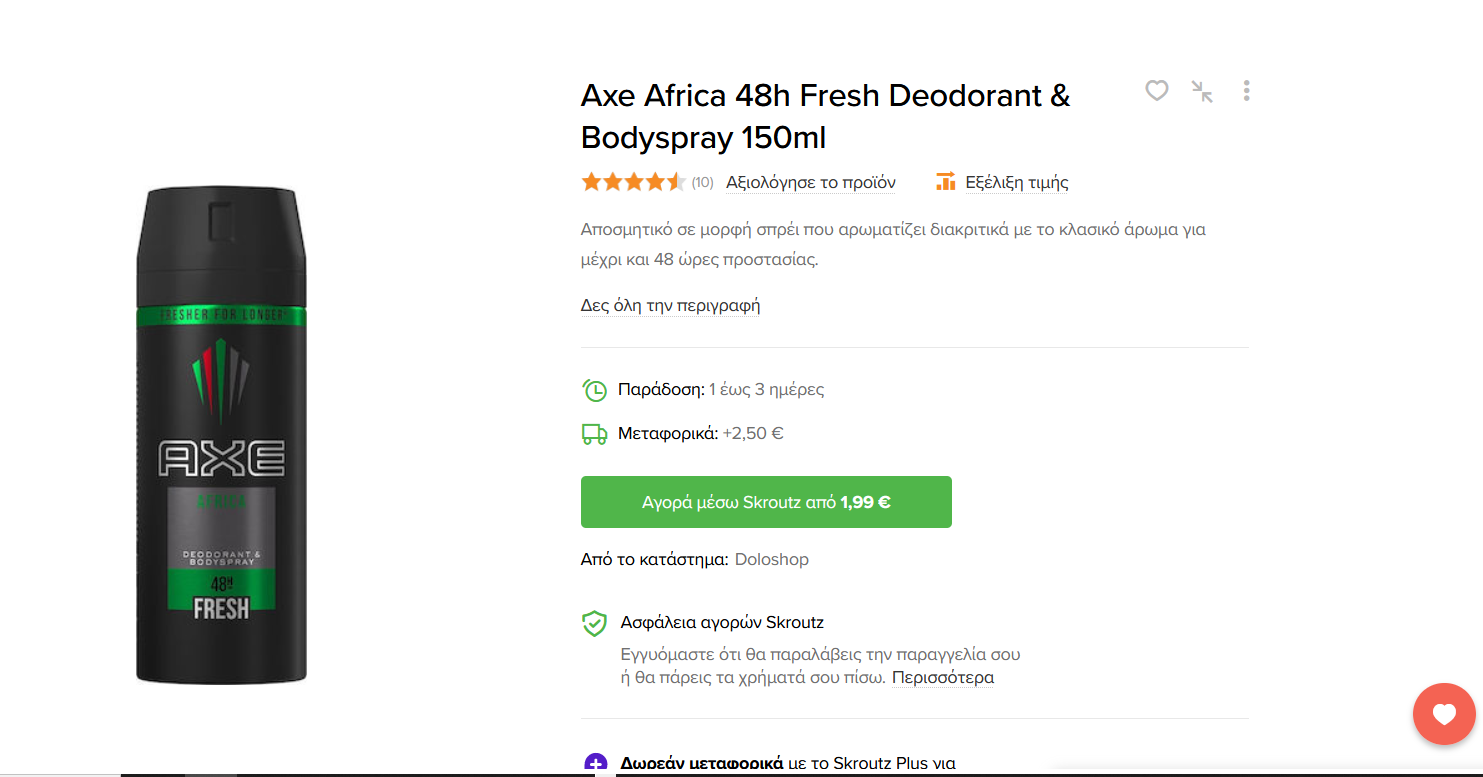Click the green delivery clock icon
Image resolution: width=1483 pixels, height=777 pixels.
594,390
